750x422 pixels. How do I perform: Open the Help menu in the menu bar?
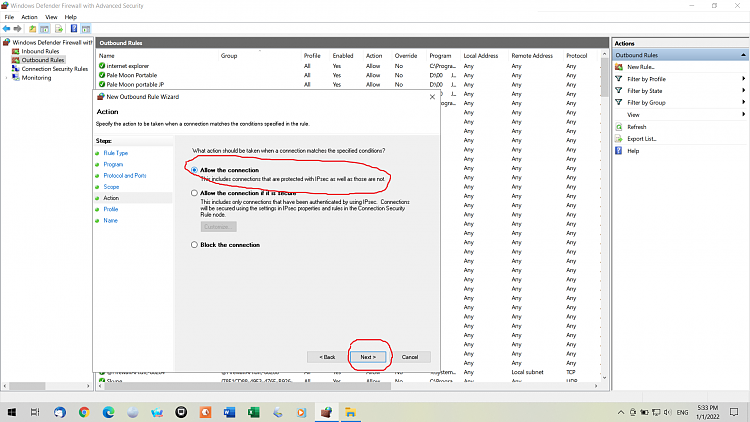point(70,17)
